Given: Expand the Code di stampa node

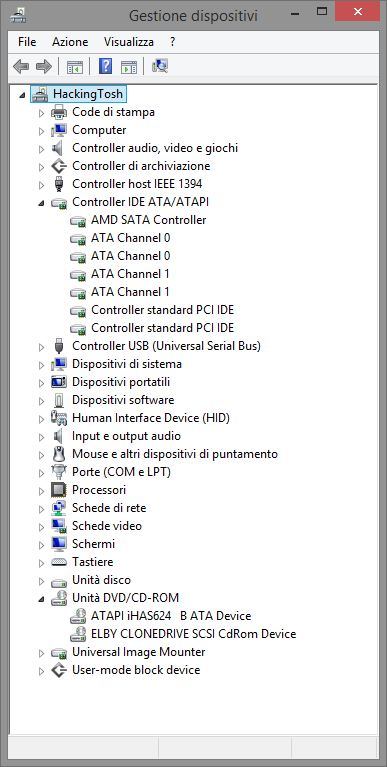Looking at the screenshot, I should pos(42,113).
